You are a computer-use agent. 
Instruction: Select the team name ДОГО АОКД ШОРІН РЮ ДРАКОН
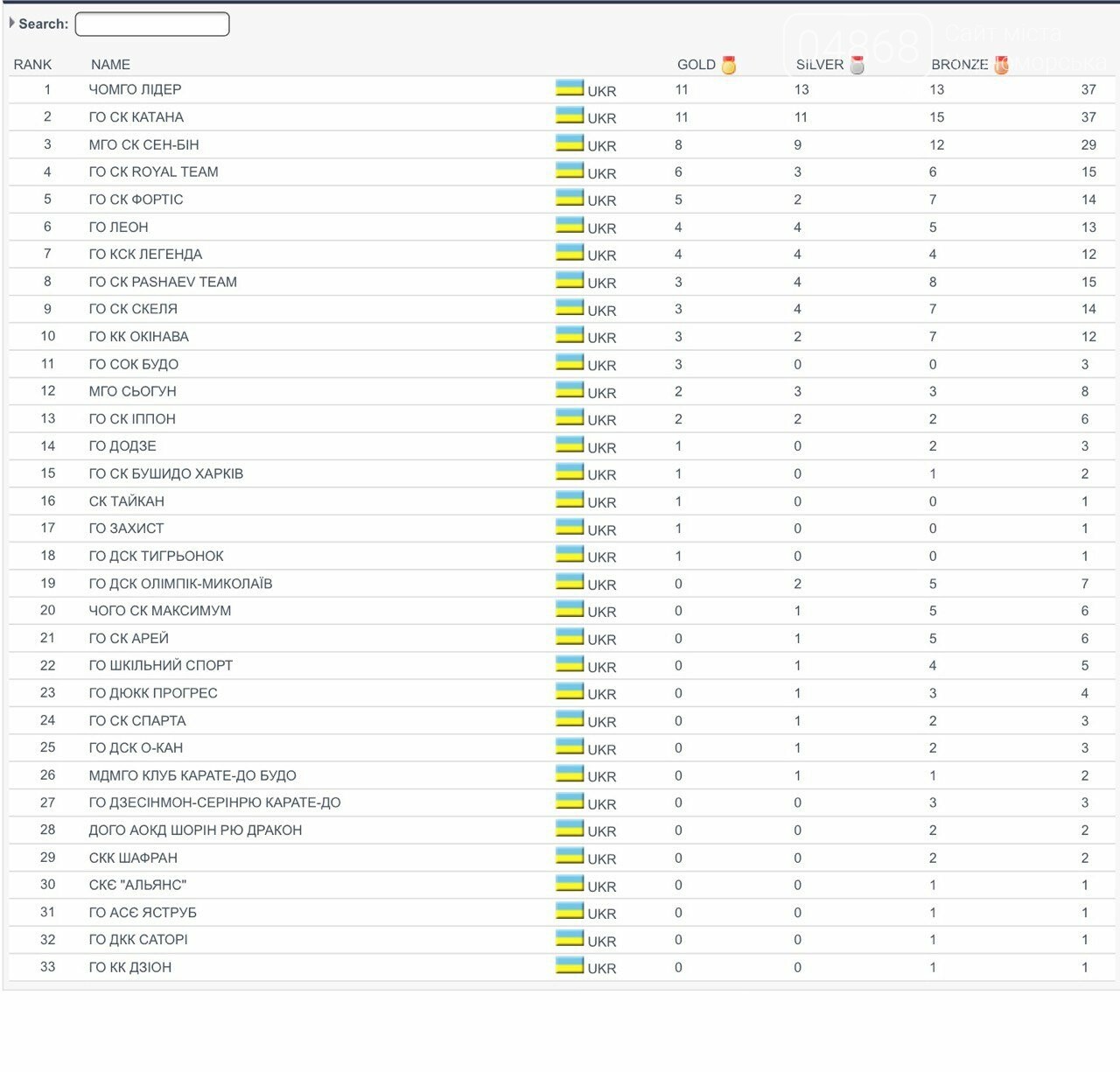click(195, 830)
